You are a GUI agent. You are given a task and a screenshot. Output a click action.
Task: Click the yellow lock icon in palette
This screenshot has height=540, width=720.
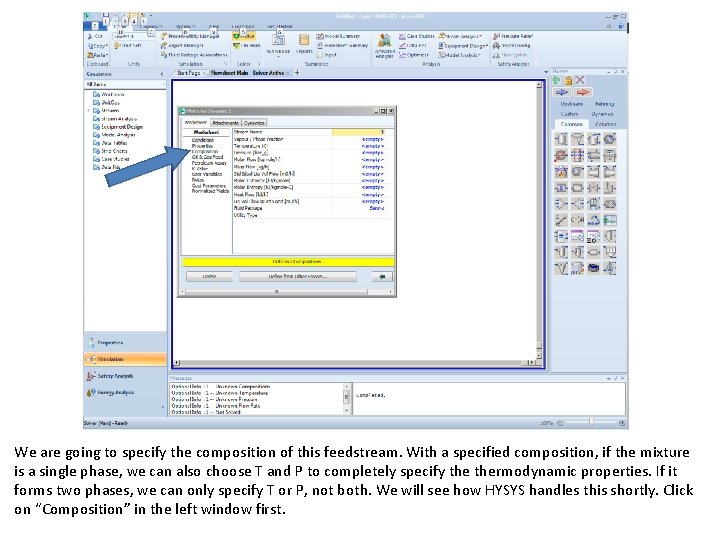pyautogui.click(x=568, y=81)
